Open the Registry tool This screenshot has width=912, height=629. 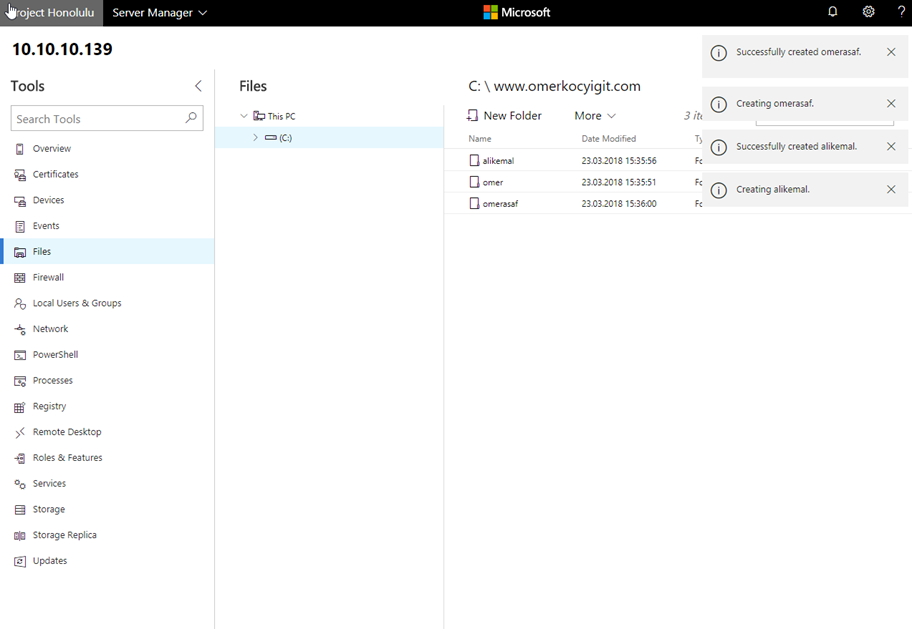tap(107, 406)
